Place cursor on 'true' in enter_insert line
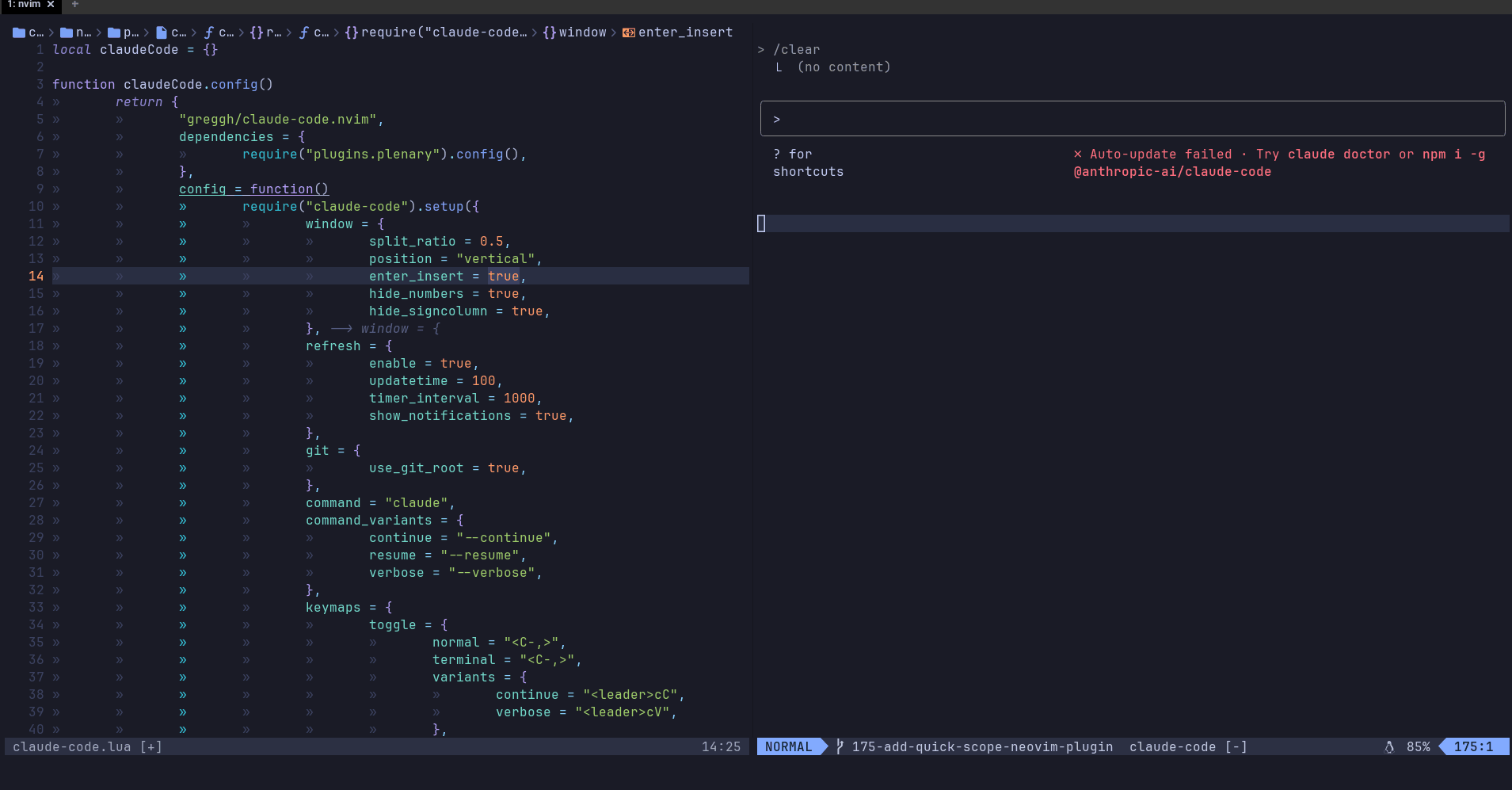The width and height of the screenshot is (1512, 790). point(504,276)
